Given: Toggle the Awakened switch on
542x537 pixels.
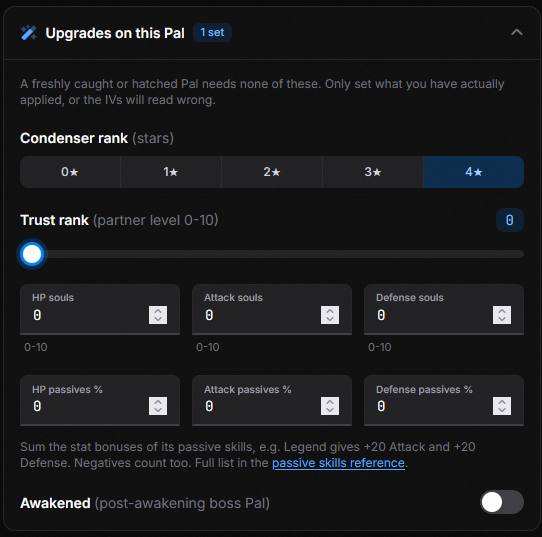Looking at the screenshot, I should (502, 502).
